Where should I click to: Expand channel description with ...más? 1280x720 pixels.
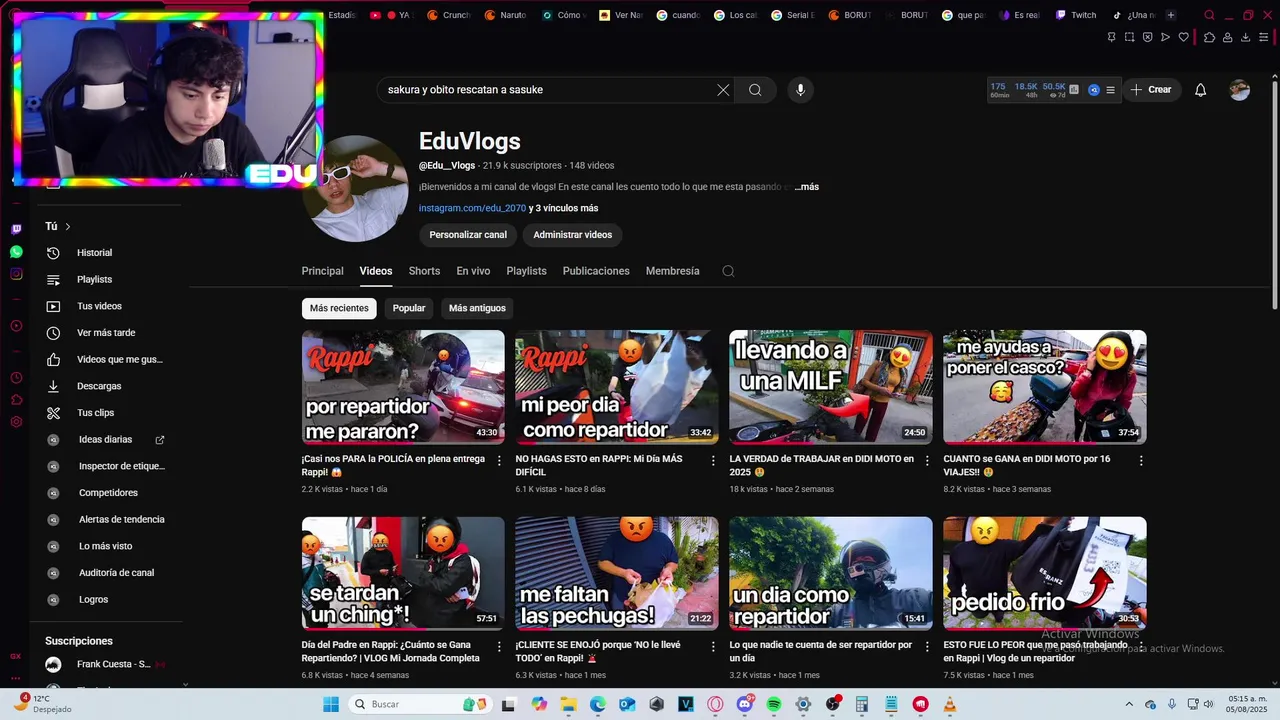coord(806,187)
